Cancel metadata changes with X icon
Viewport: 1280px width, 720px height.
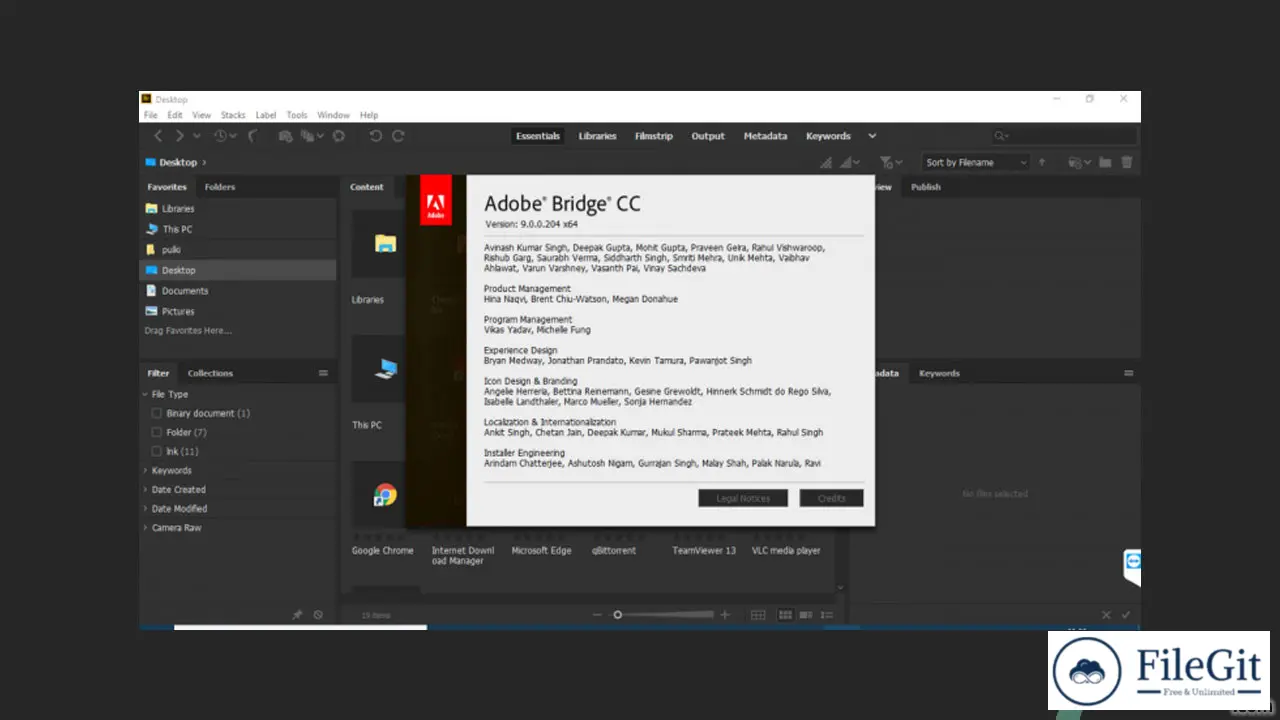[1106, 615]
